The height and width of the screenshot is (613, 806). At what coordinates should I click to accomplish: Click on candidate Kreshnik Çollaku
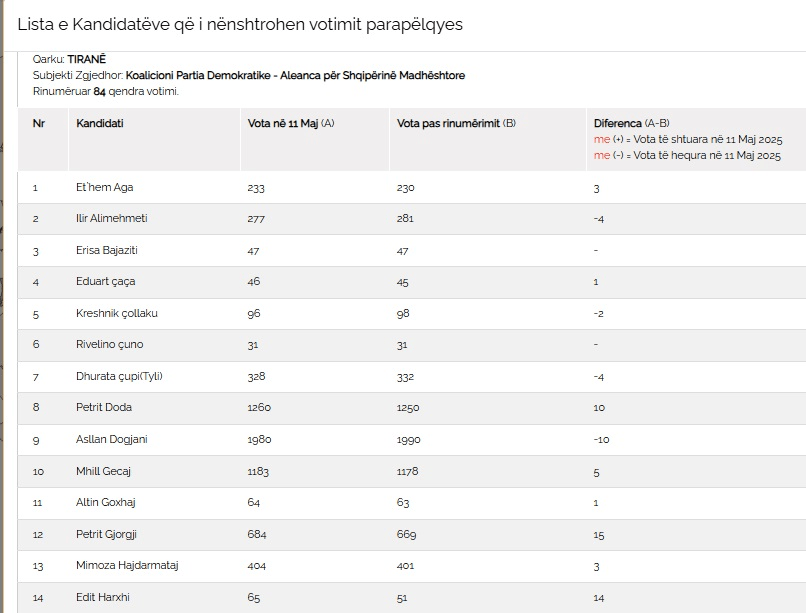[116, 313]
